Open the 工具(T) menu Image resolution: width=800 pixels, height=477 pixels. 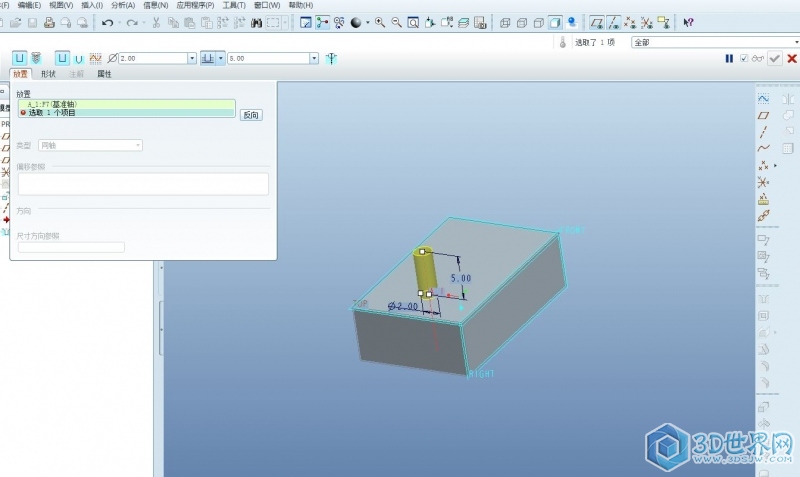click(x=234, y=5)
